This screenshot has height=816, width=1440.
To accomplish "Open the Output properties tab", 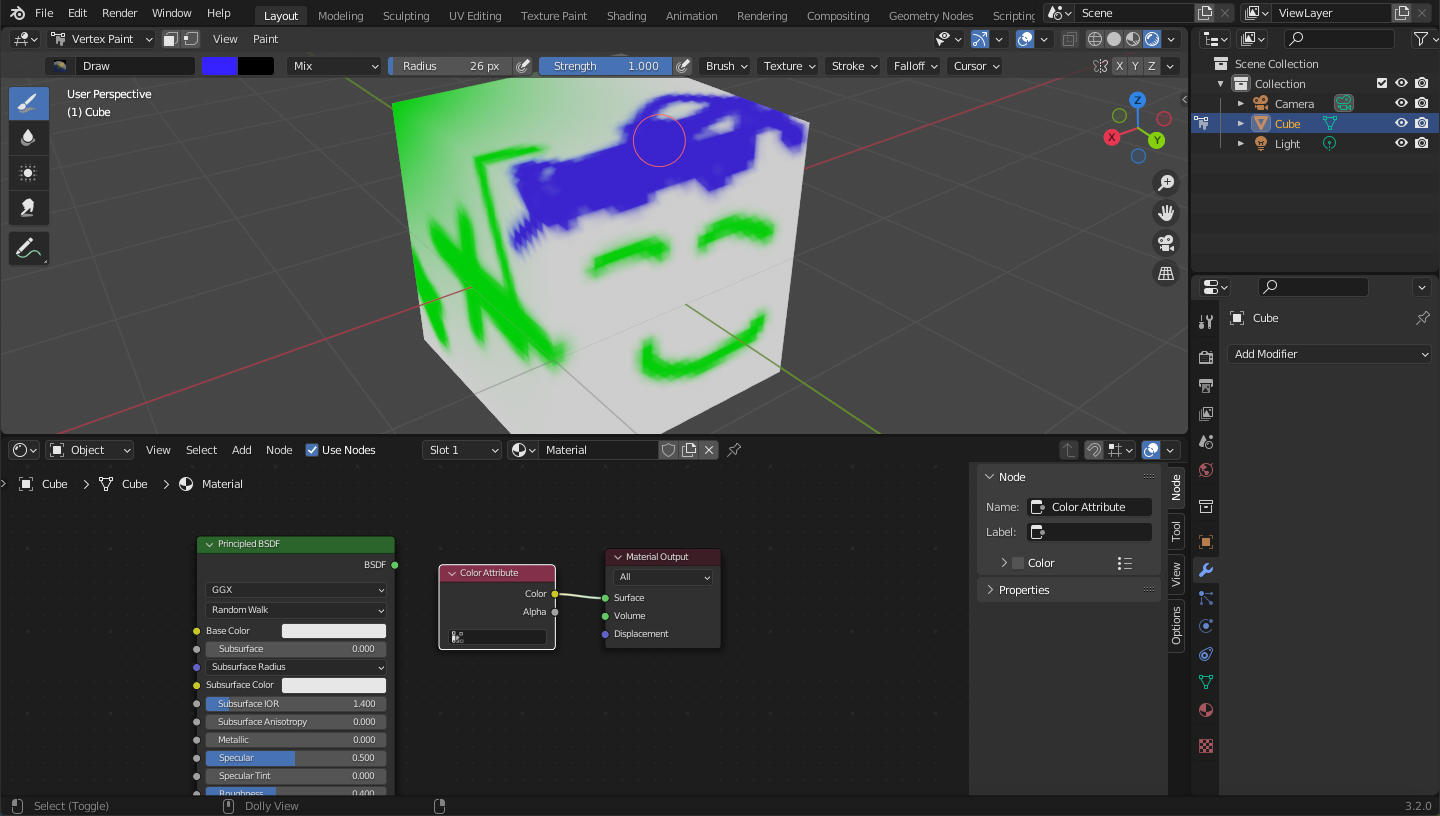I will pos(1206,386).
